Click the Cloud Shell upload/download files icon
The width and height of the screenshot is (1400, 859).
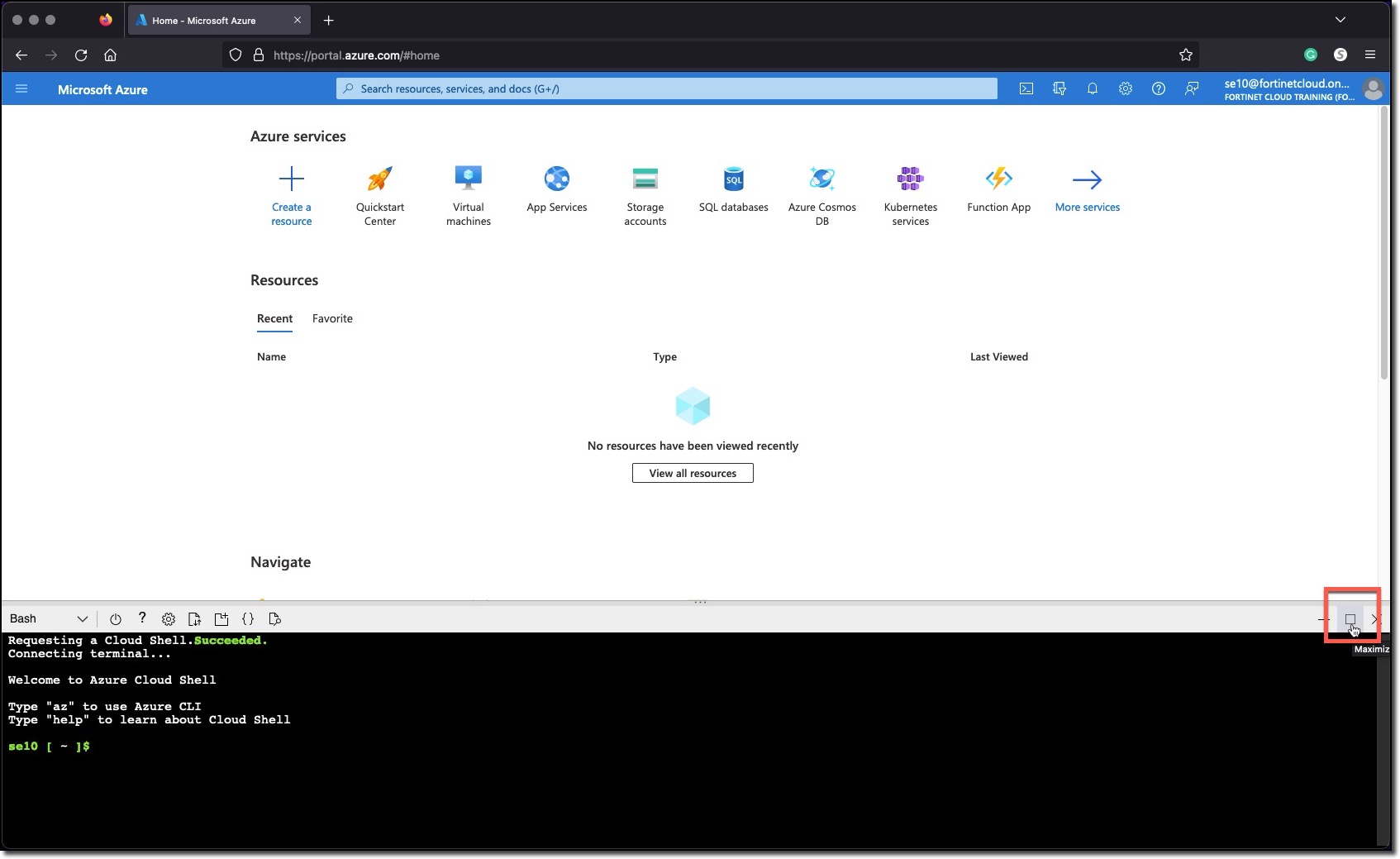195,618
